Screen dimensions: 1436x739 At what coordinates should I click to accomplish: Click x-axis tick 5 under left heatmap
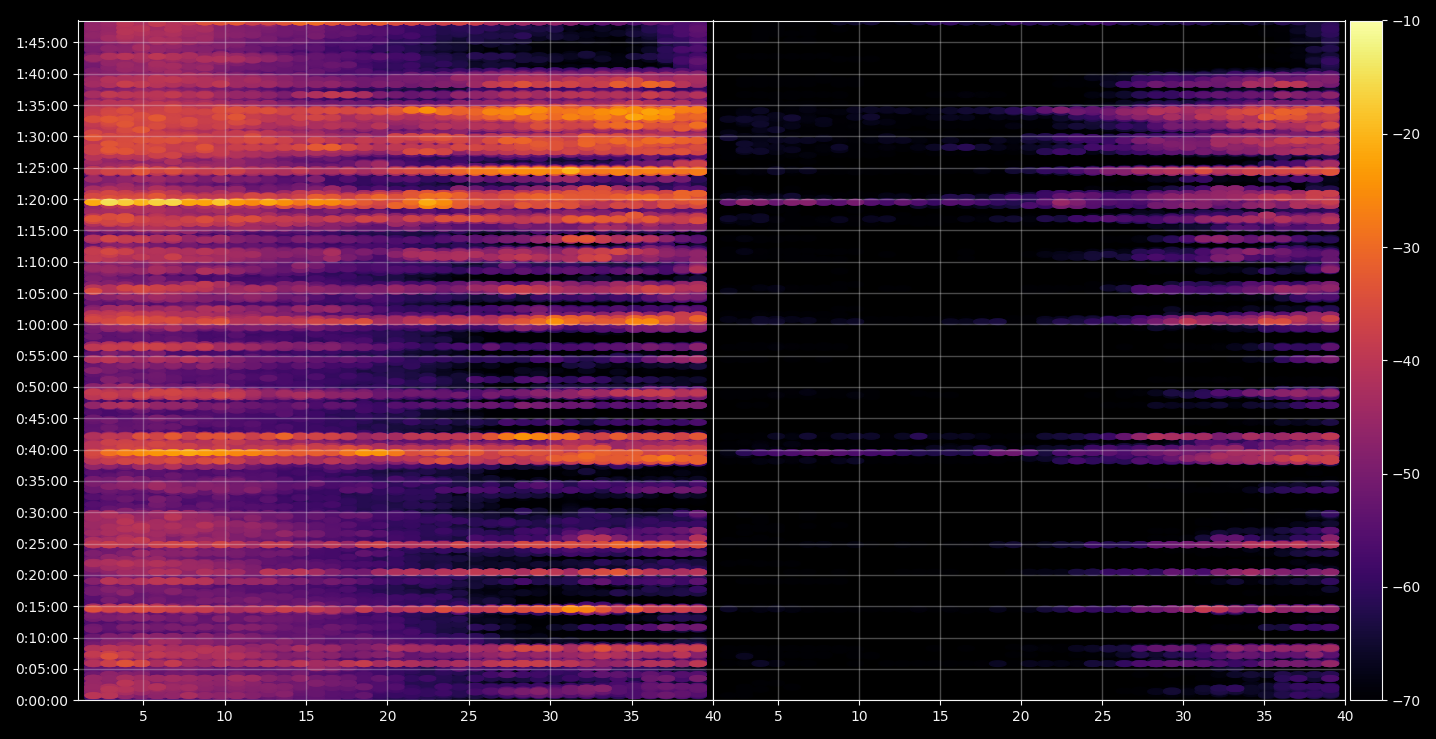143,716
